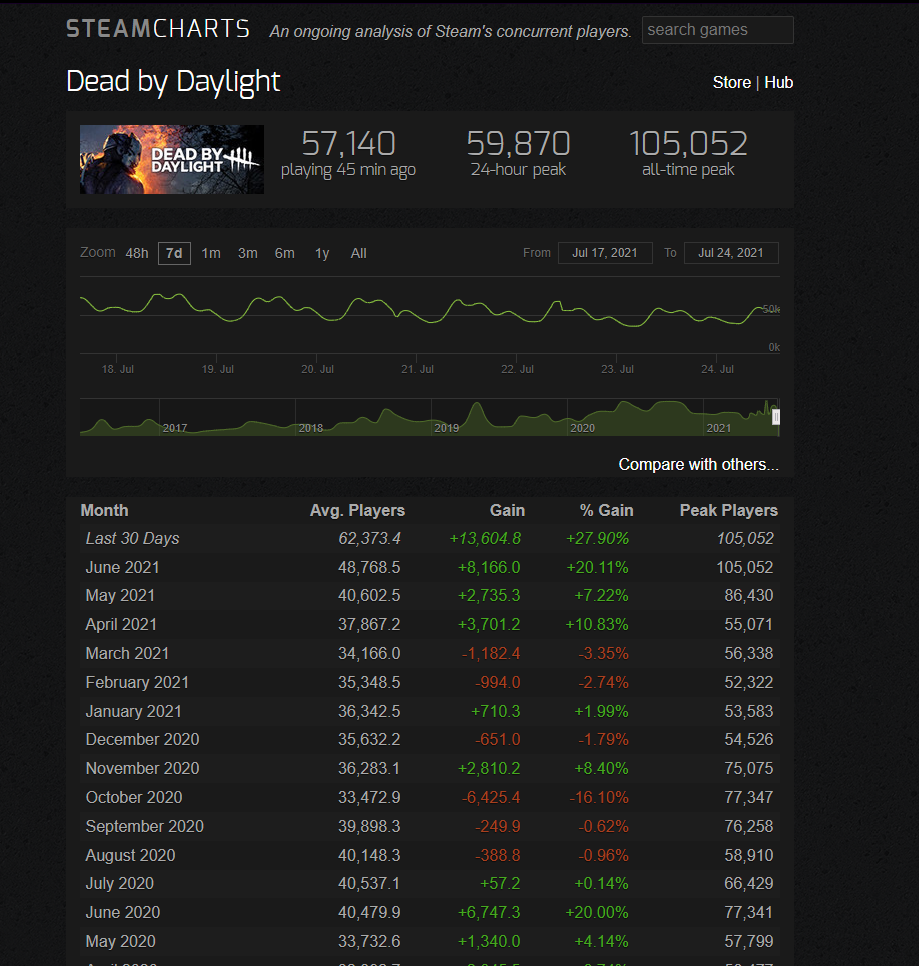Grab the navigator right range handle

tap(776, 417)
